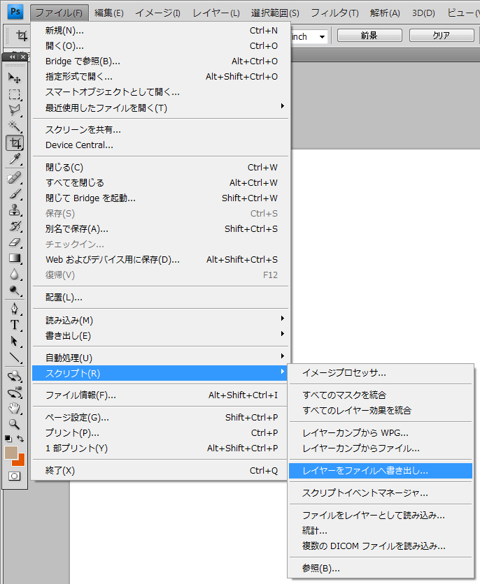Click the Photoshop Ps logo icon
The image size is (480, 584).
pyautogui.click(x=15, y=12)
